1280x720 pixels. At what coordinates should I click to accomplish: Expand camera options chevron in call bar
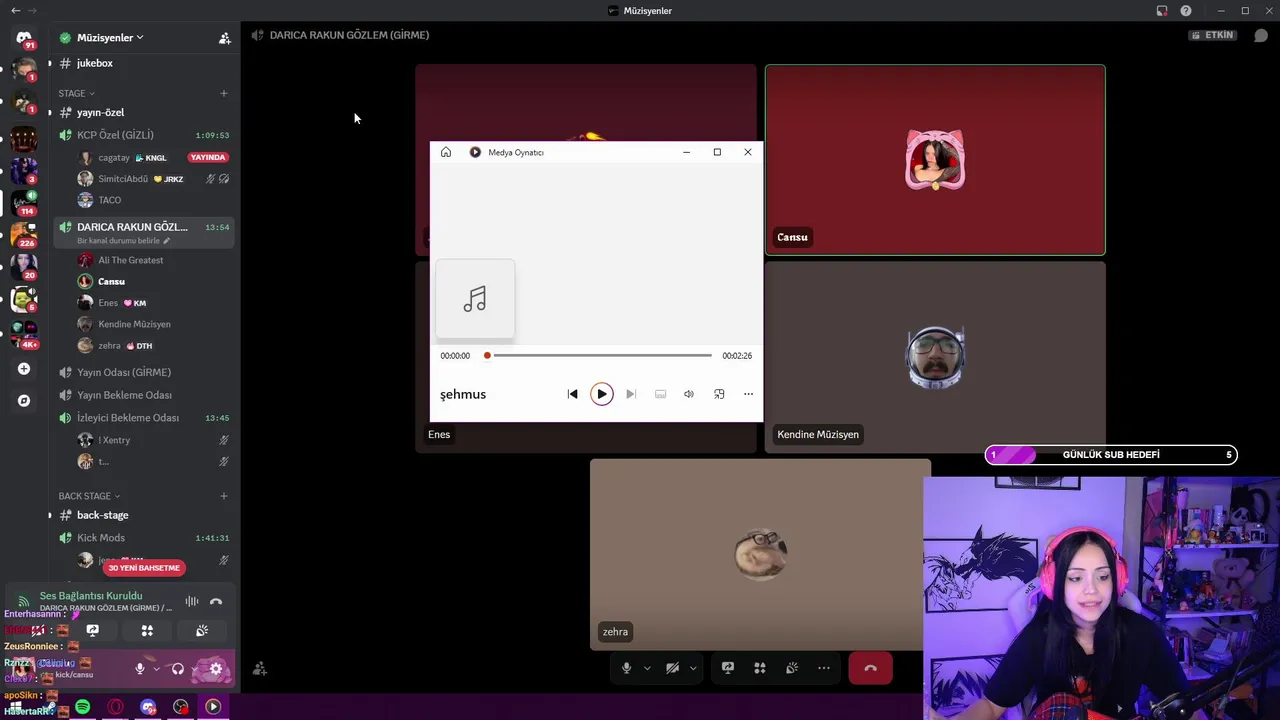tap(693, 668)
